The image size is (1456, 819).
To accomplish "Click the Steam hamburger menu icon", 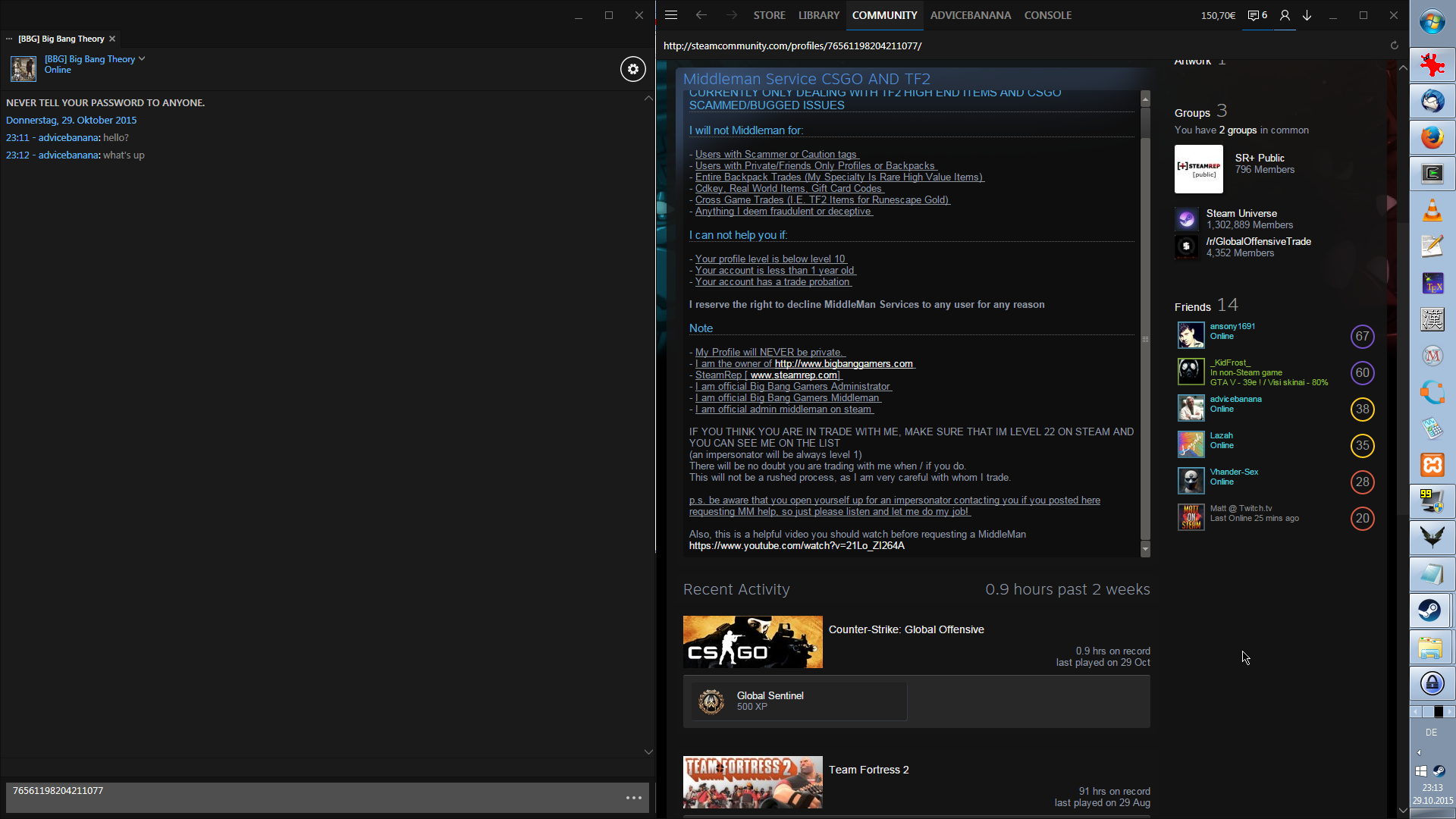I will click(671, 15).
